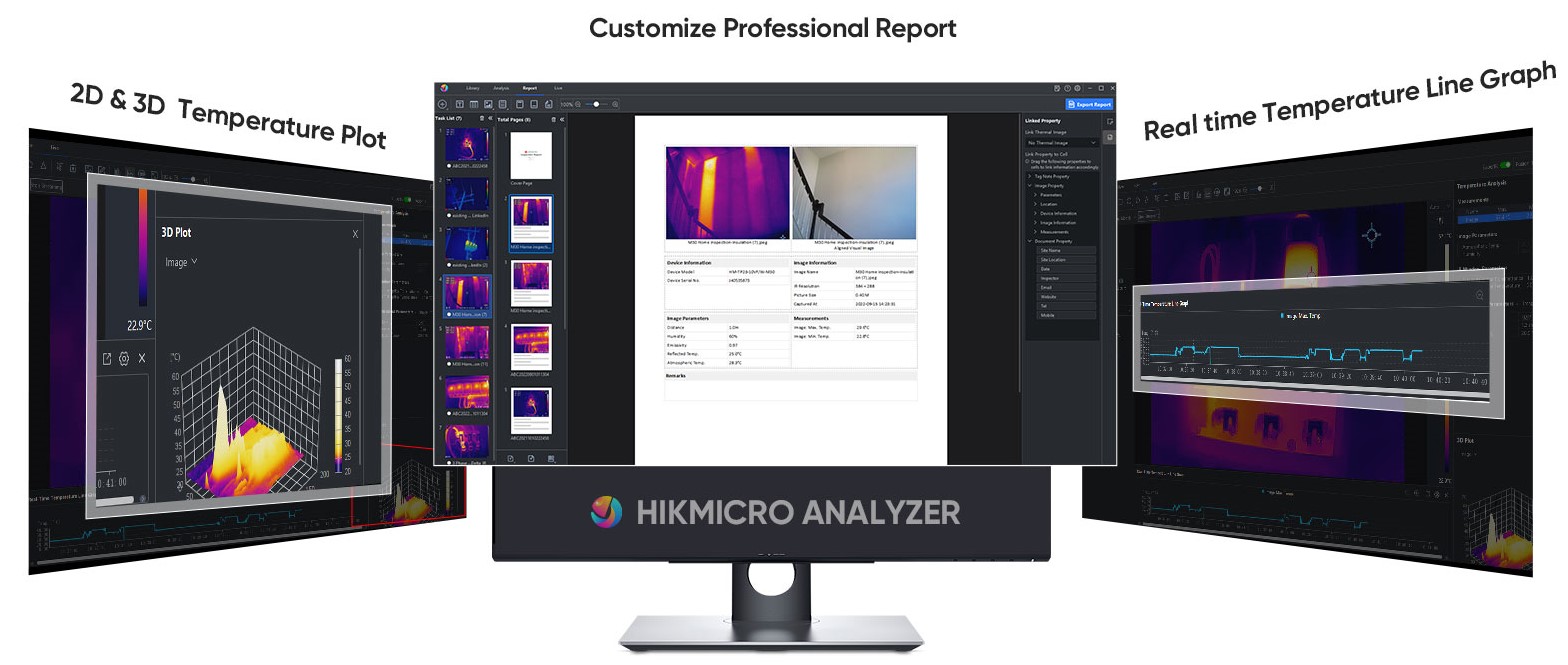Open the settings gear in the left 3D plot window

(x=124, y=358)
